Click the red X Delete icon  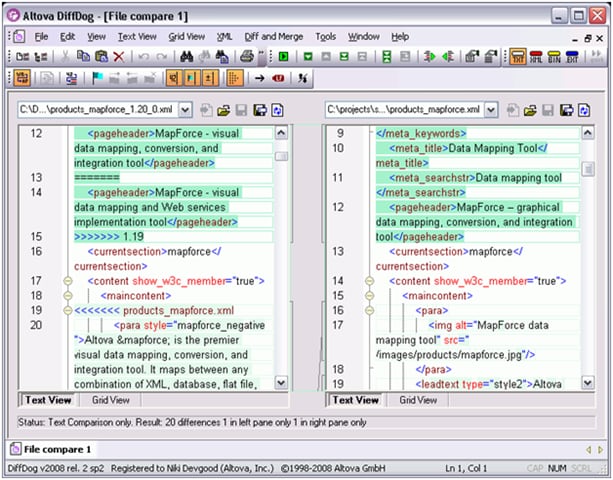(x=119, y=57)
